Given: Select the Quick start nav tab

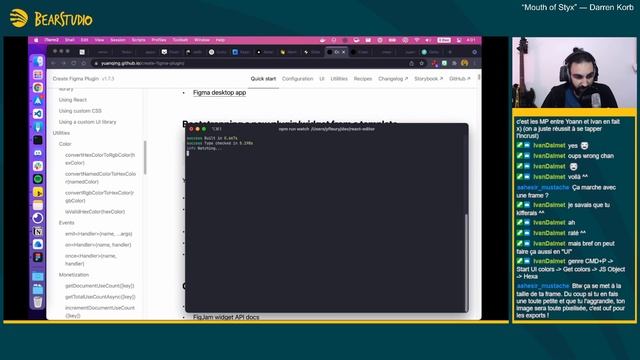Looking at the screenshot, I should 263,79.
